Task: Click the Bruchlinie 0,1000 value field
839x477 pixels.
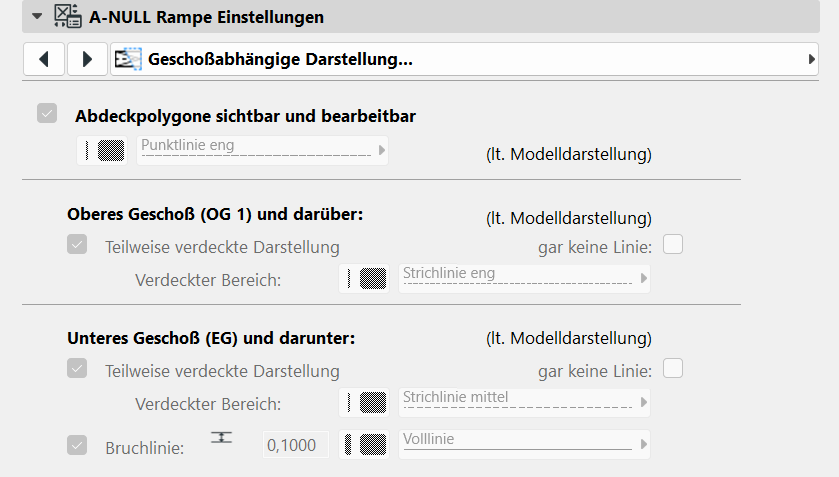Action: point(295,445)
